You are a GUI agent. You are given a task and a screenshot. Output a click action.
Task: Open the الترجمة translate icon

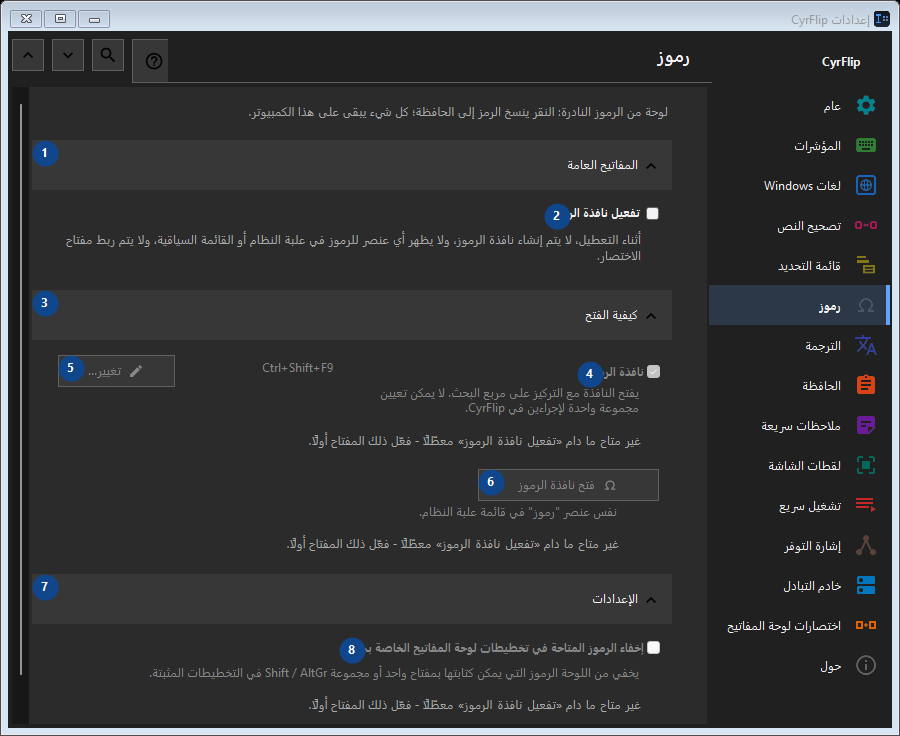click(866, 345)
